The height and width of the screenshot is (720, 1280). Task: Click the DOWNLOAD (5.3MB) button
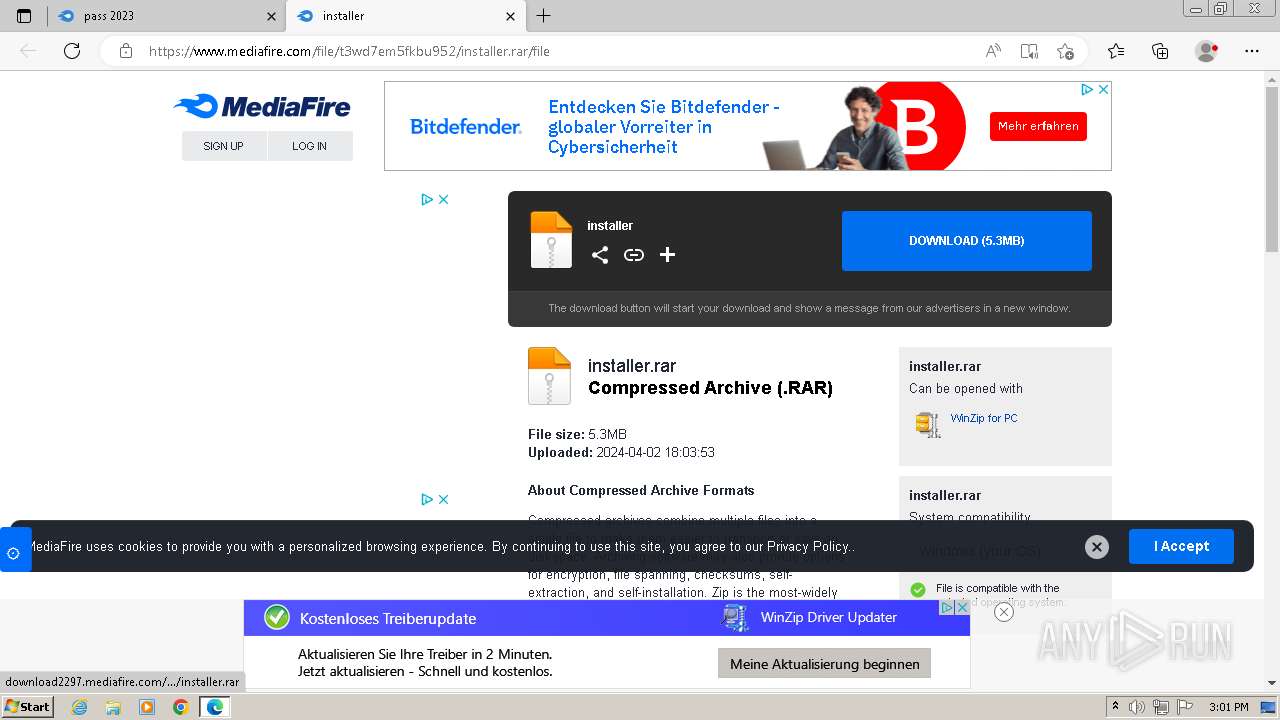[967, 241]
